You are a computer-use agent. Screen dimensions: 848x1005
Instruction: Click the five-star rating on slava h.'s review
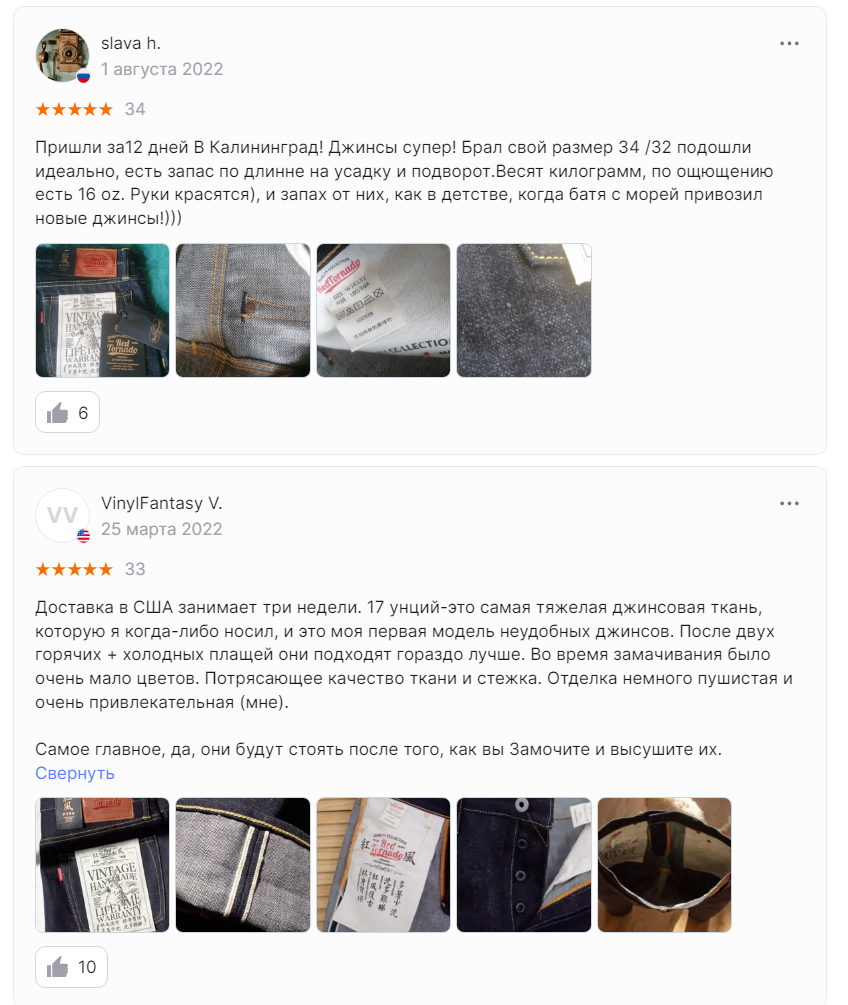pyautogui.click(x=74, y=109)
